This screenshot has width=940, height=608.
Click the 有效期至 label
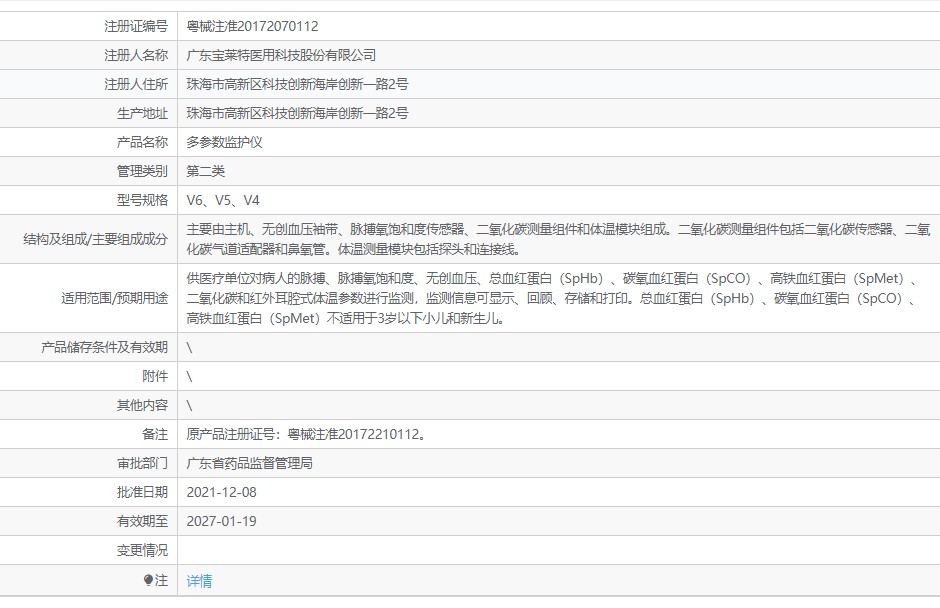(142, 521)
